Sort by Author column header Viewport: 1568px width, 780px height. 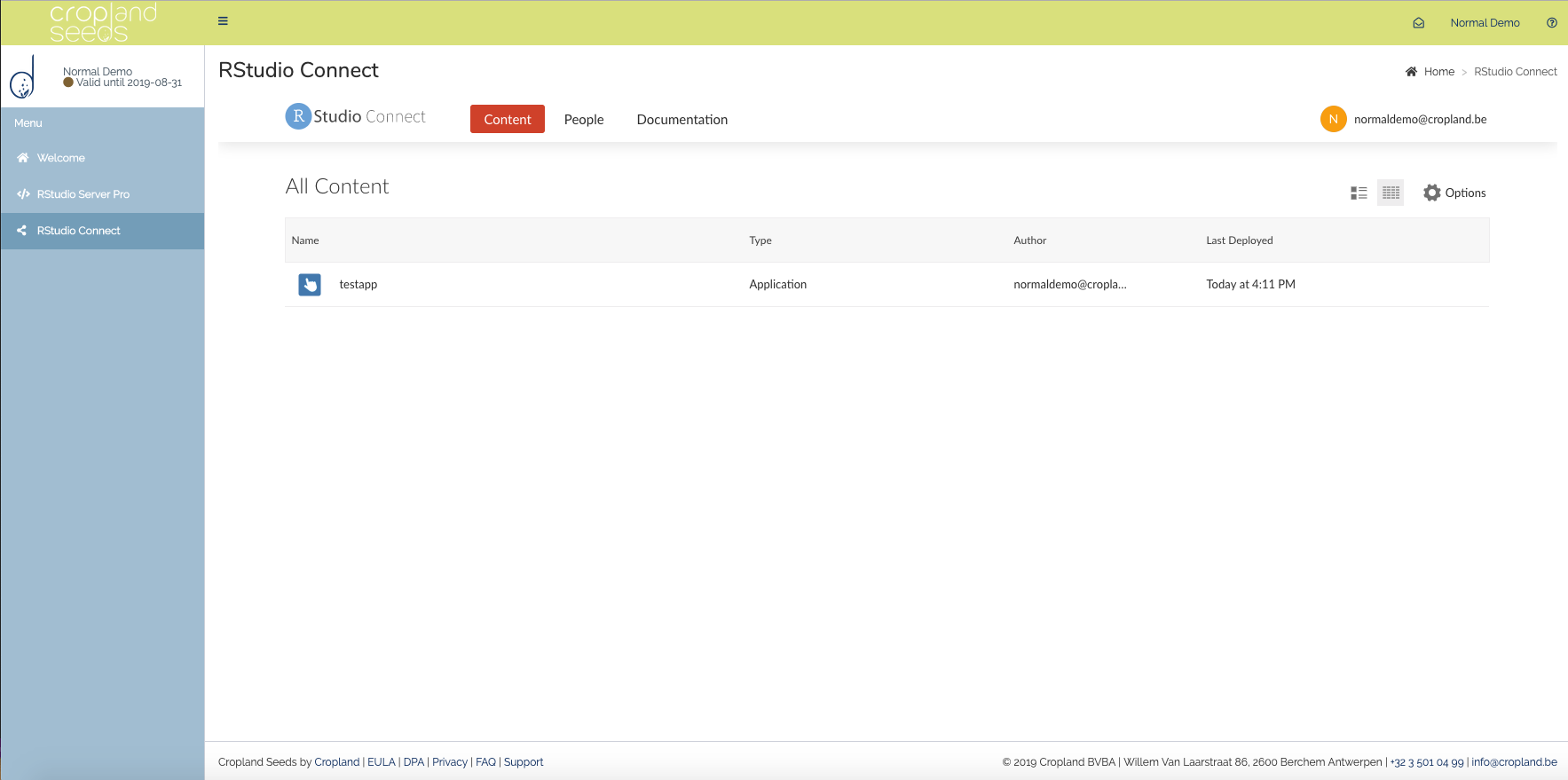pos(1029,240)
